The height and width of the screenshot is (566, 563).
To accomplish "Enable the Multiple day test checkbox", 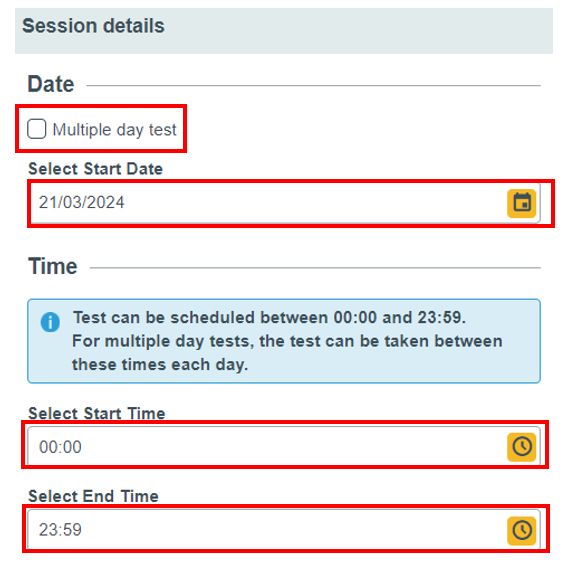I will pyautogui.click(x=36, y=129).
